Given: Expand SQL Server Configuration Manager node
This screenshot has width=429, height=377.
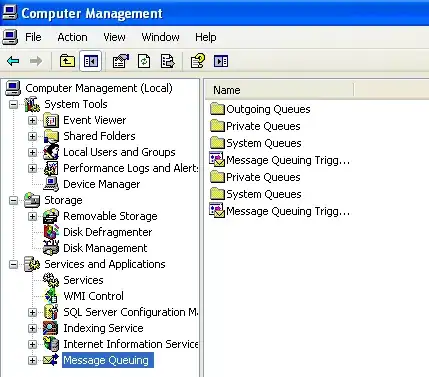Looking at the screenshot, I should tap(32, 312).
